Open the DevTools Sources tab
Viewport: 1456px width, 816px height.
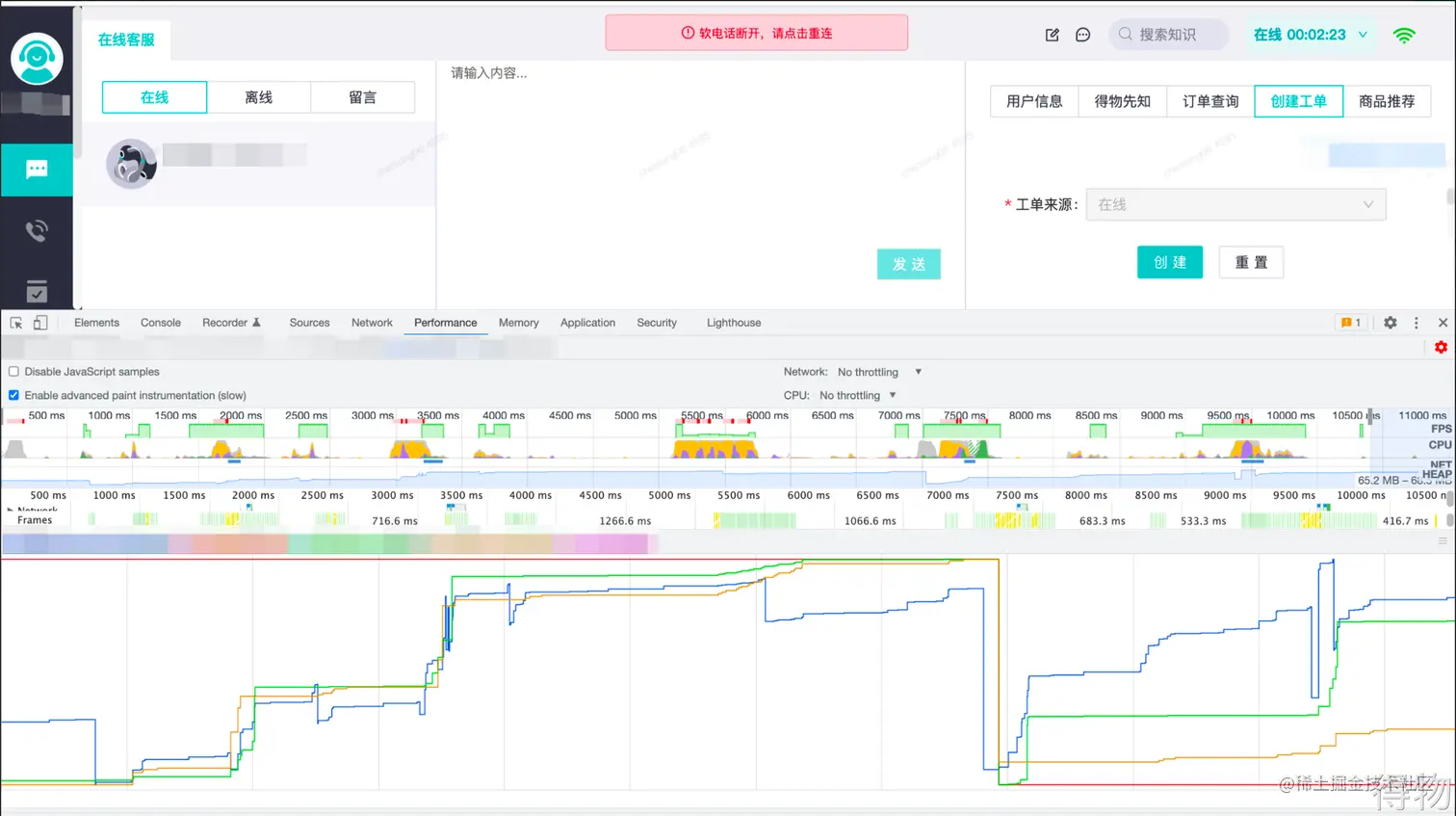309,323
